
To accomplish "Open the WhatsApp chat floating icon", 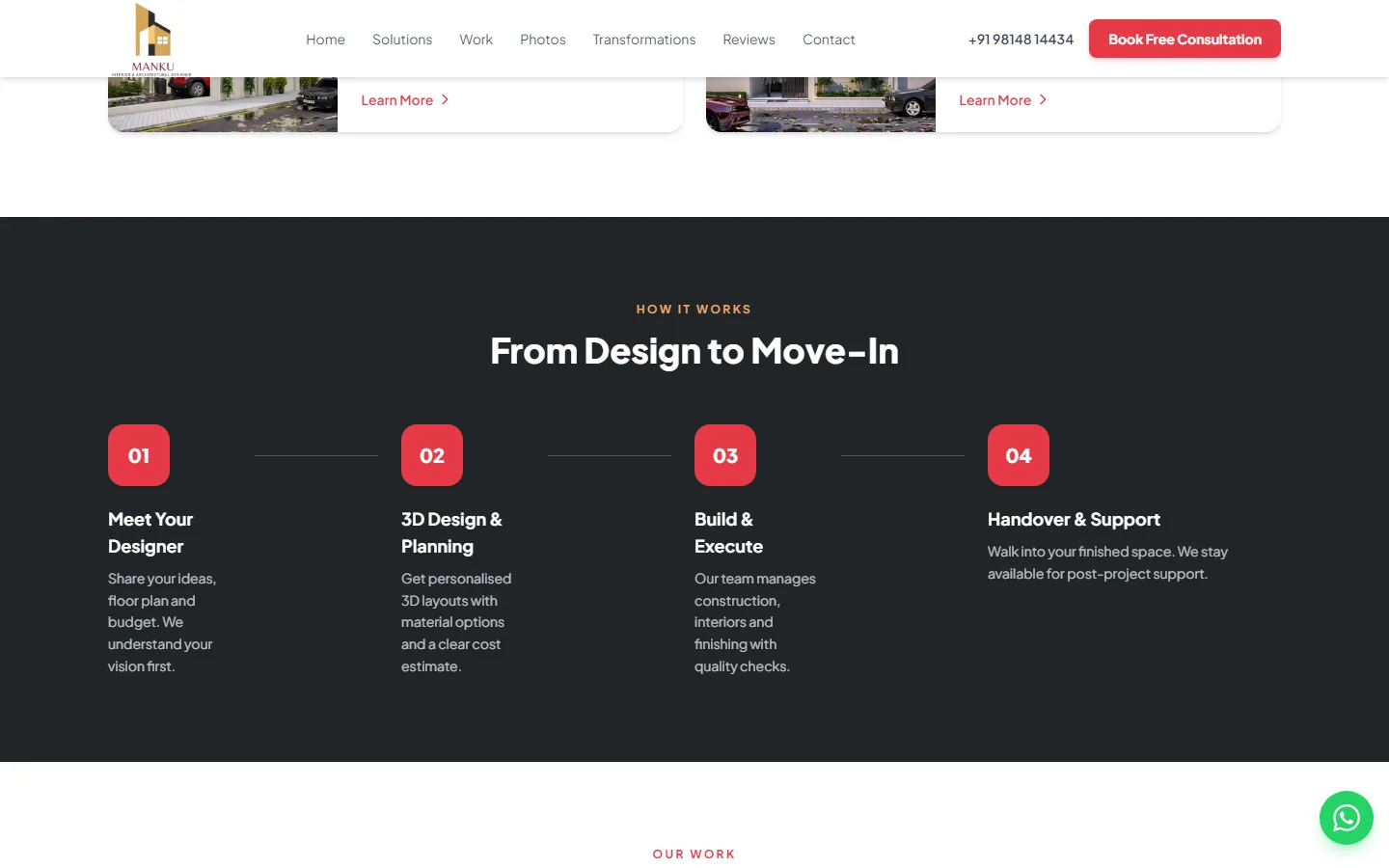I will coord(1346,818).
